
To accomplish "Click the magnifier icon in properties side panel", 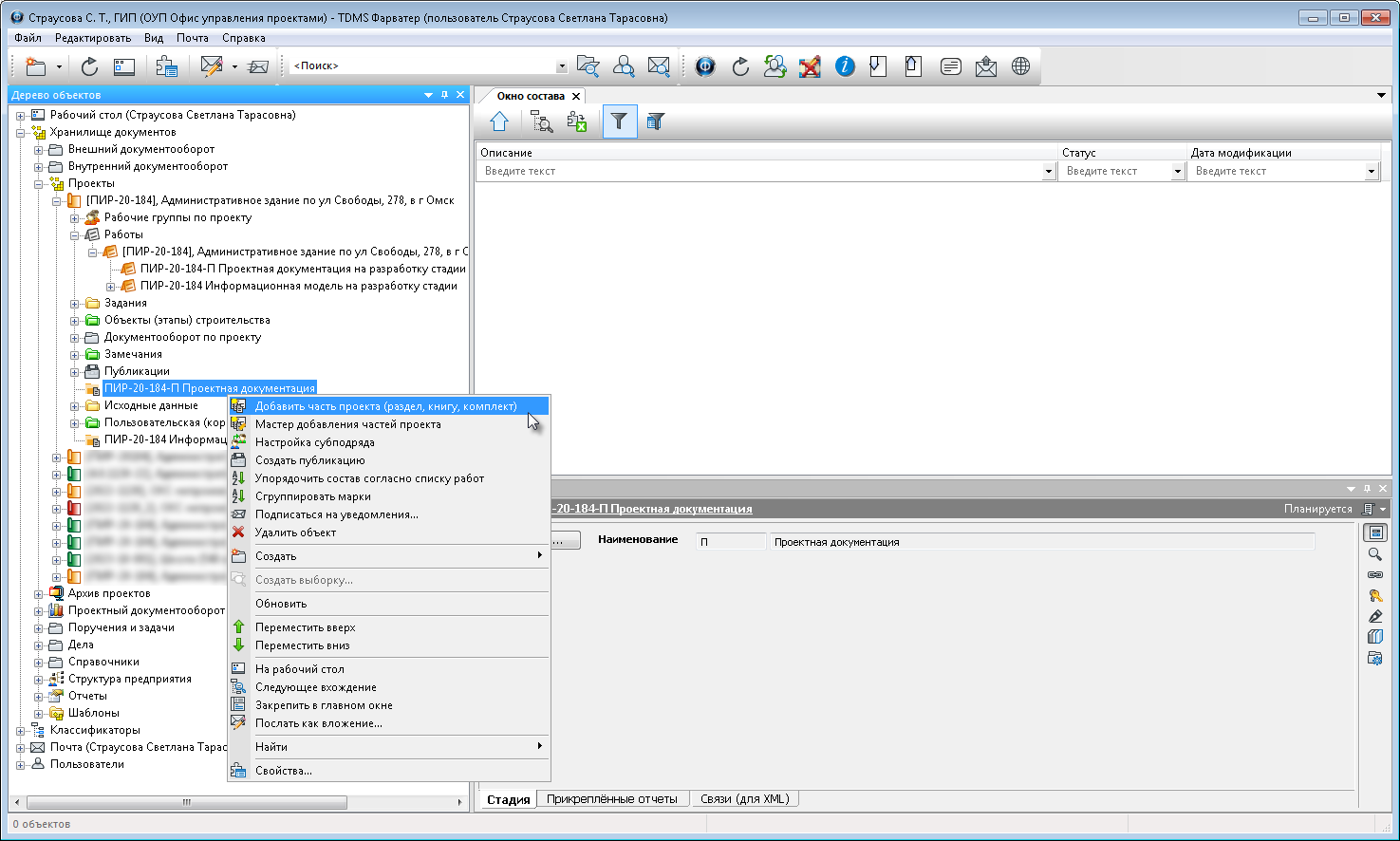I will 1374,554.
